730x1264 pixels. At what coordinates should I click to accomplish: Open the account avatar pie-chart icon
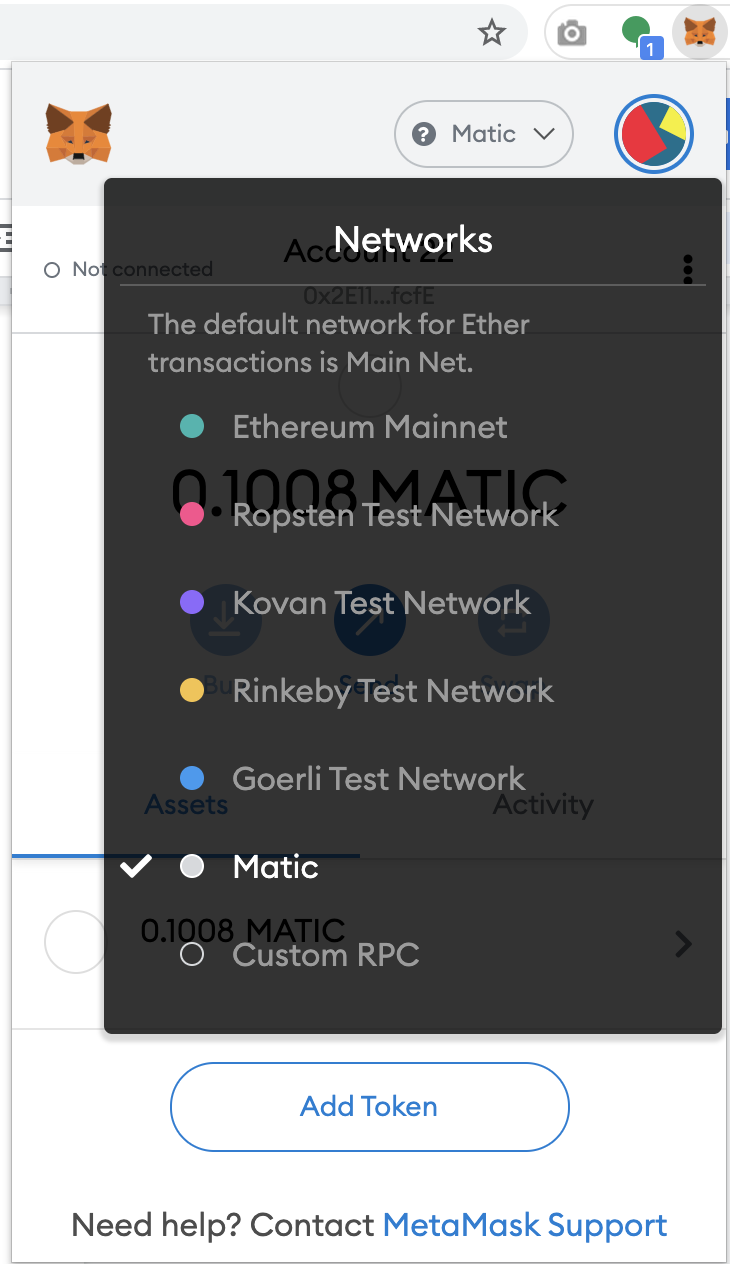654,134
